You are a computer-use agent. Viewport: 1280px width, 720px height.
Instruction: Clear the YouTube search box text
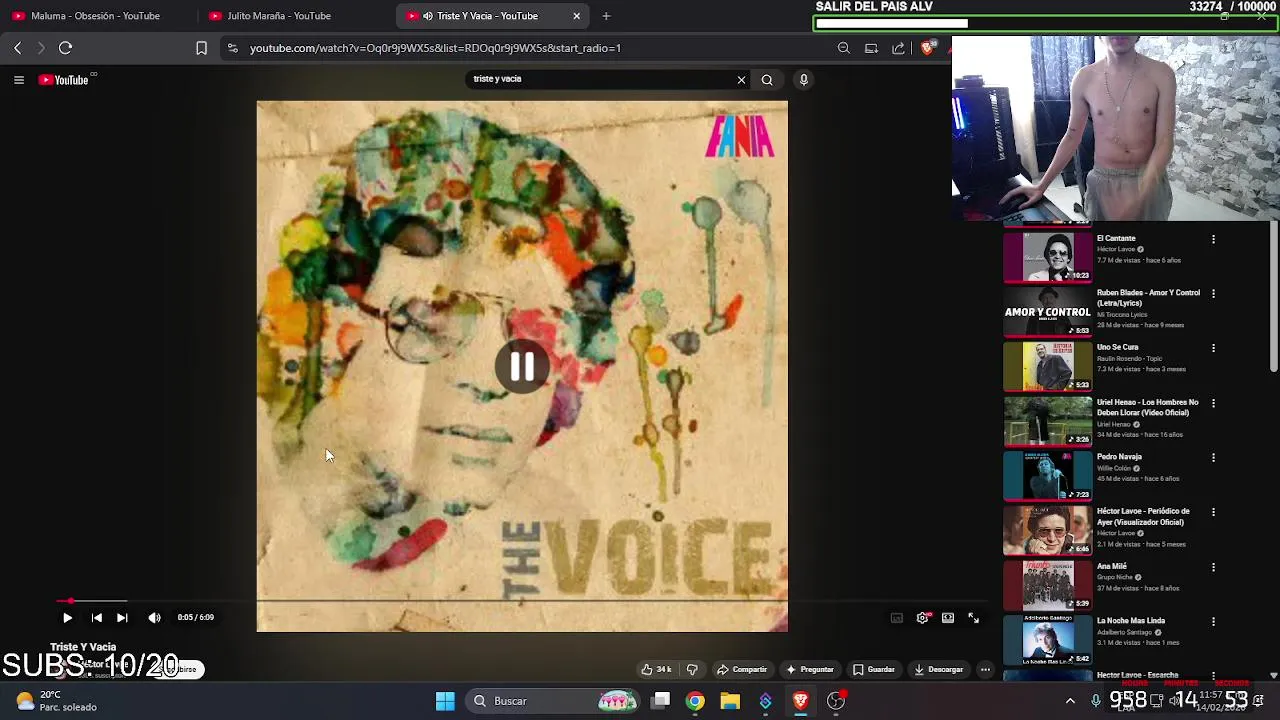coord(741,80)
